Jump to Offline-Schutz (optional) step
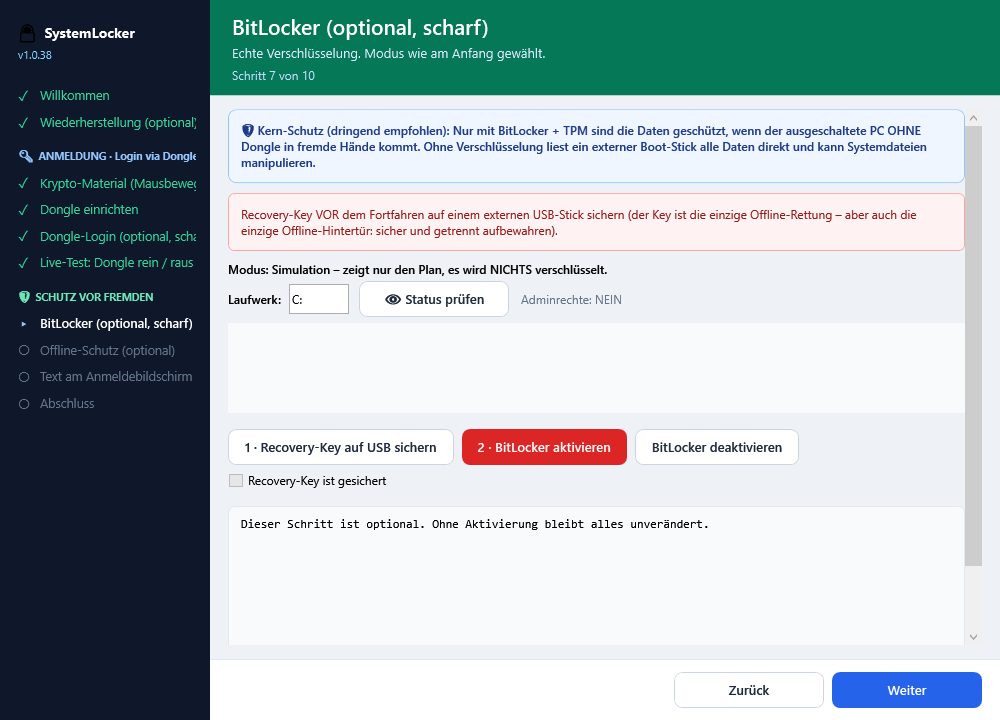 tap(107, 351)
